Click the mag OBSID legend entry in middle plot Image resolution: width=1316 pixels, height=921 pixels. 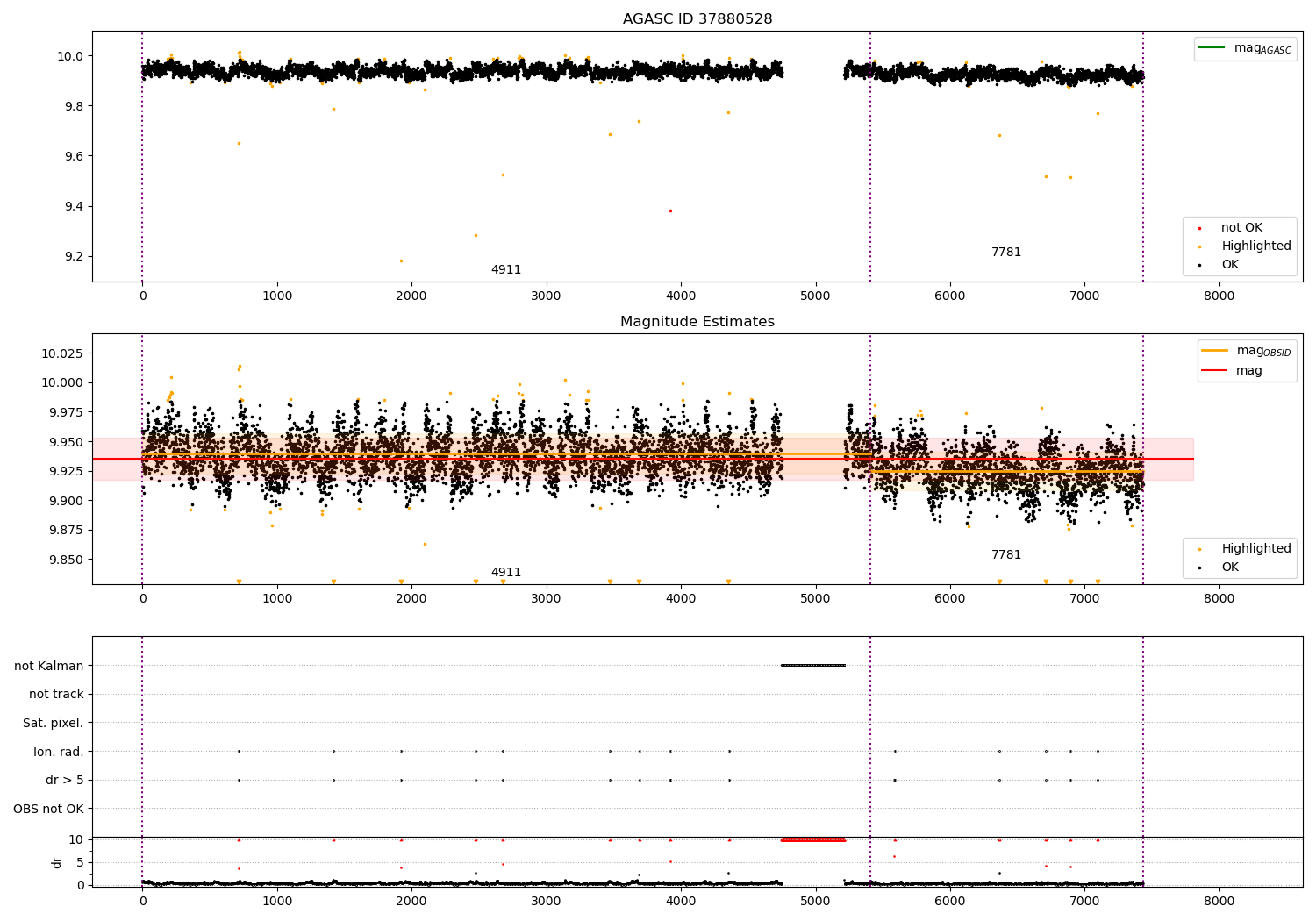[x=1247, y=351]
